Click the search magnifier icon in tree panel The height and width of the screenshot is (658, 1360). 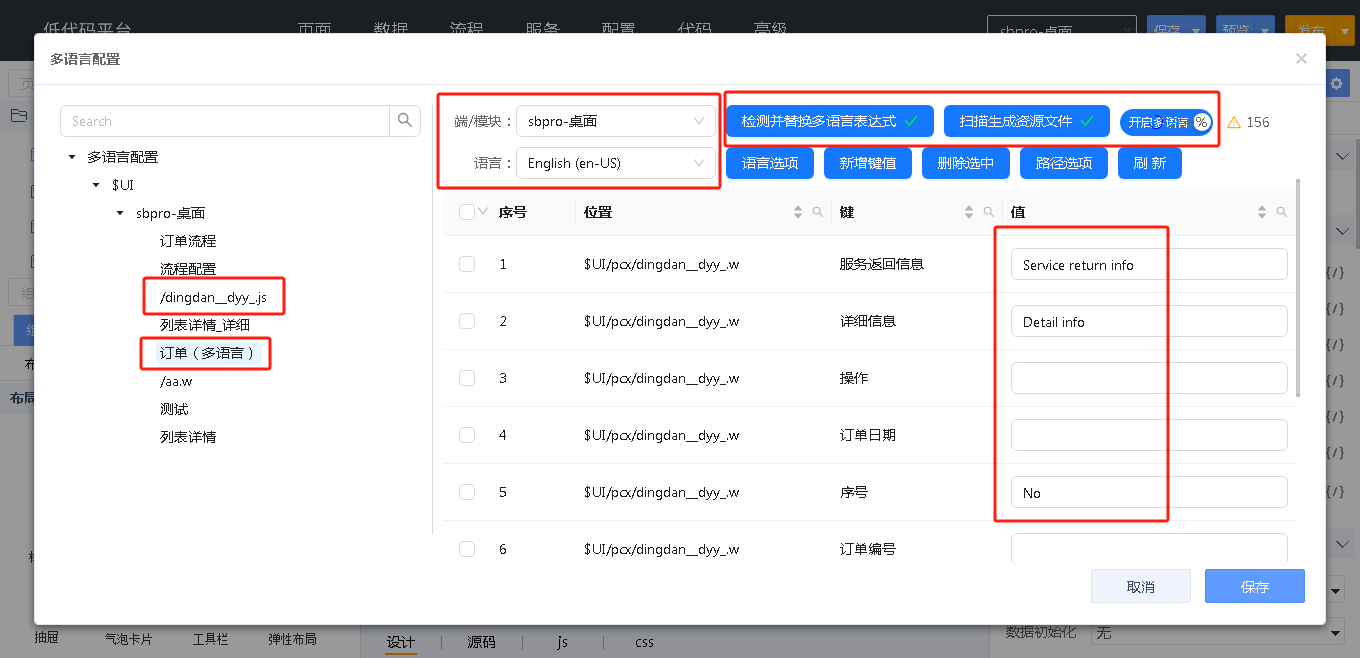(x=405, y=121)
